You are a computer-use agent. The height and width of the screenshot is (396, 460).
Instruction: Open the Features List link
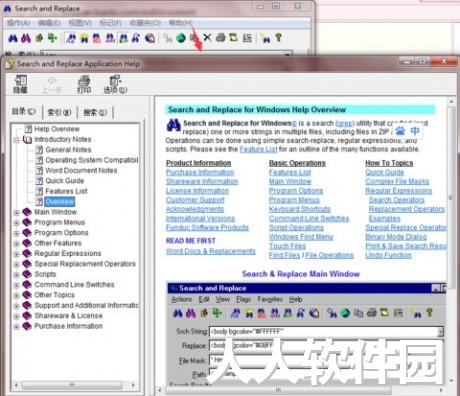coord(290,172)
